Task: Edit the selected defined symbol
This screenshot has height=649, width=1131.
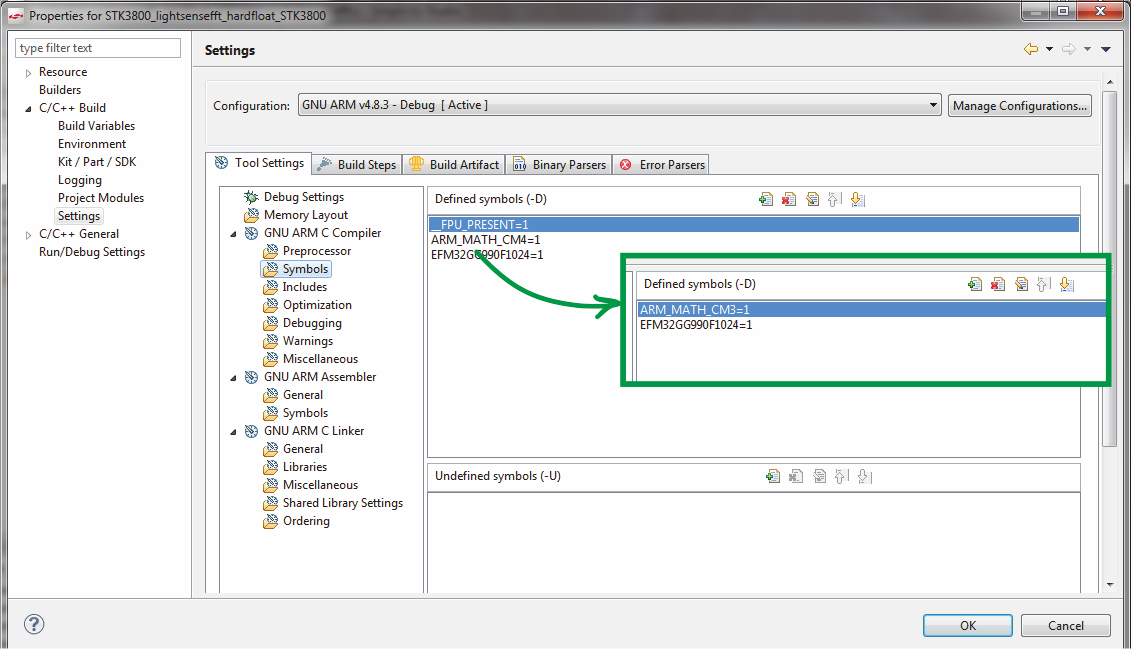Action: pyautogui.click(x=812, y=199)
